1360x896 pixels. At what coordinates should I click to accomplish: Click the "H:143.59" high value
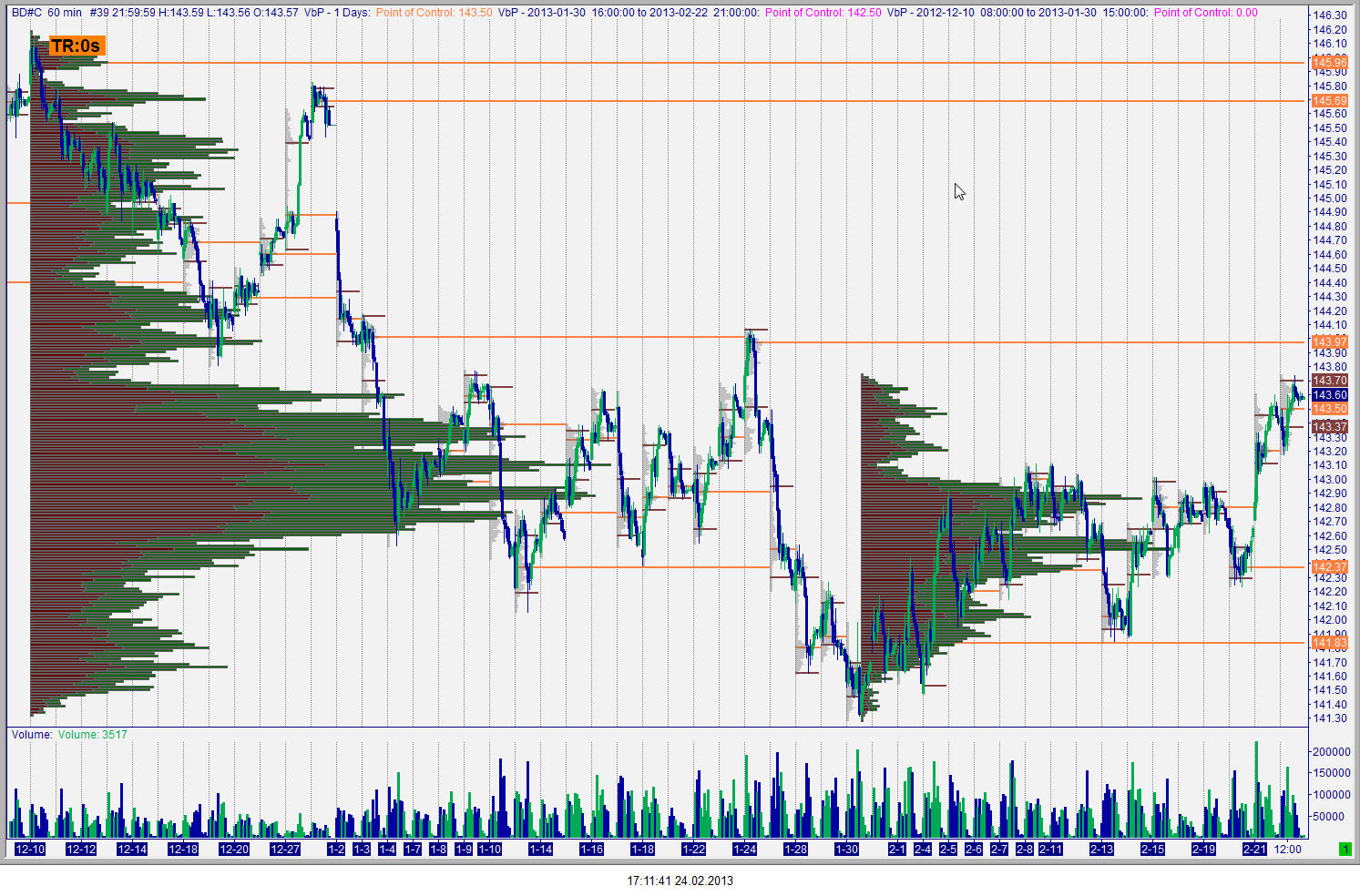click(181, 13)
